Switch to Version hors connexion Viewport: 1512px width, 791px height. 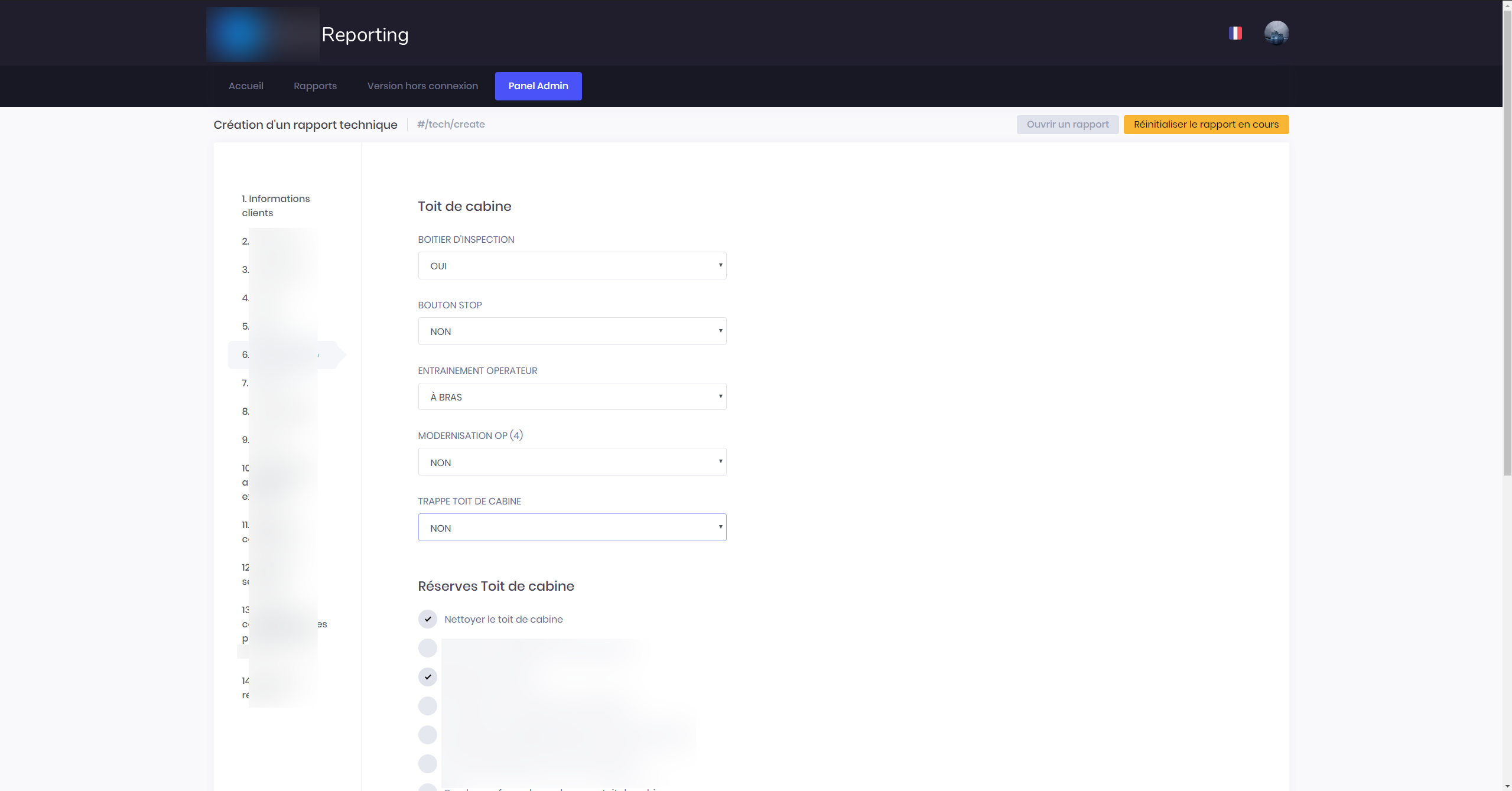[422, 86]
